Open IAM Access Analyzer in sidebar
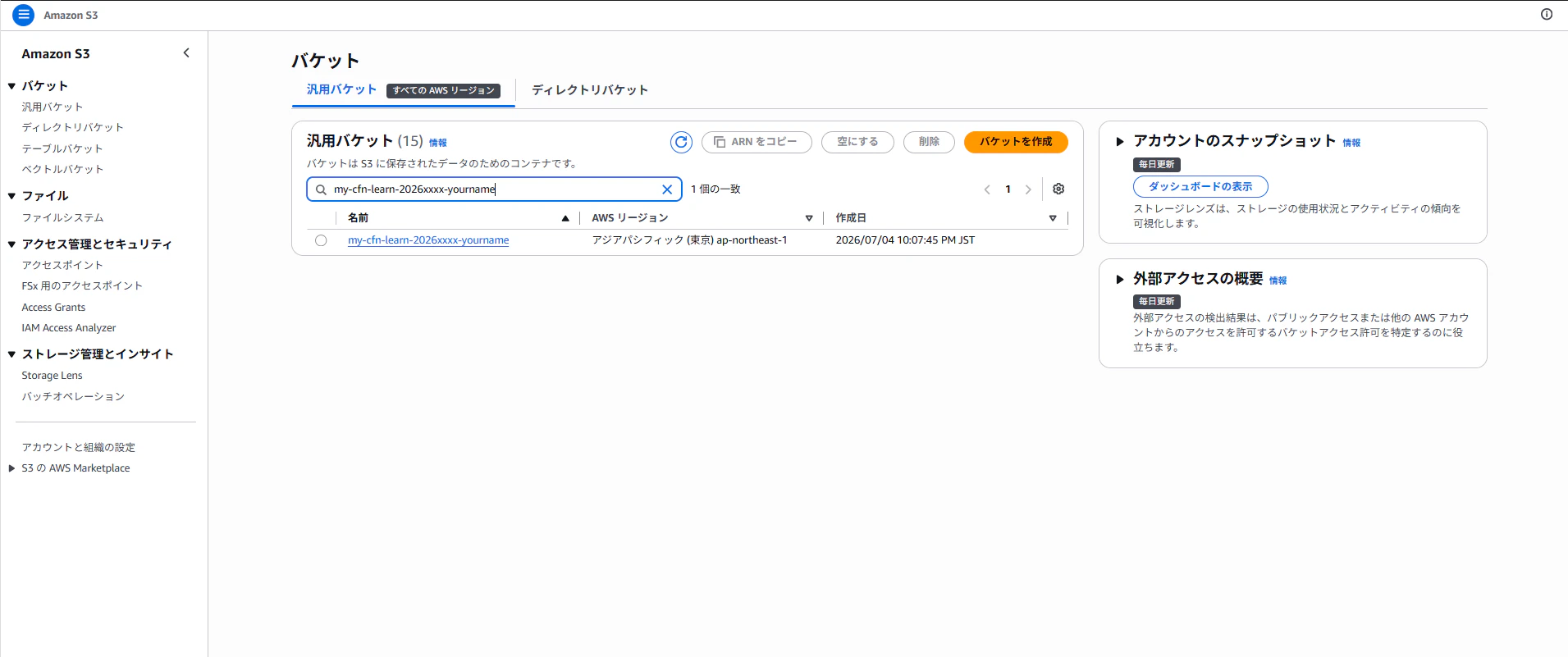 tap(69, 328)
